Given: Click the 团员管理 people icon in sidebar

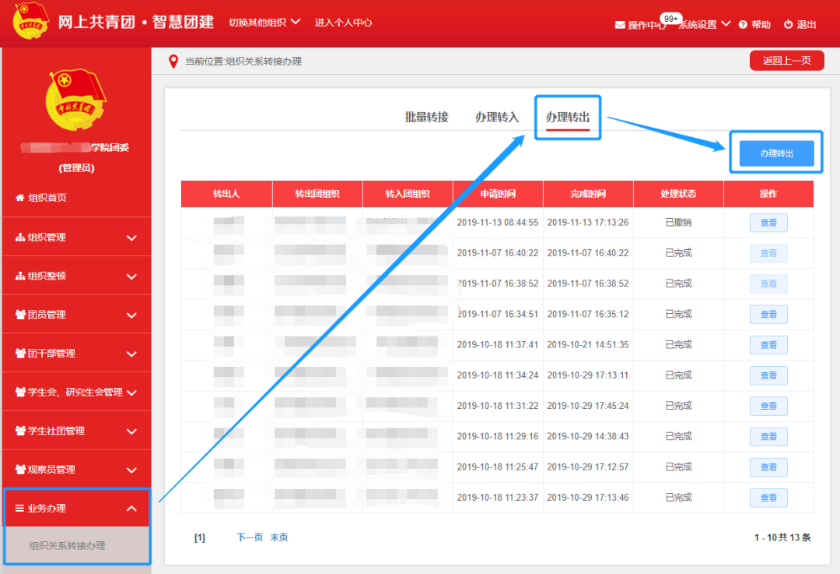Looking at the screenshot, I should (20, 315).
